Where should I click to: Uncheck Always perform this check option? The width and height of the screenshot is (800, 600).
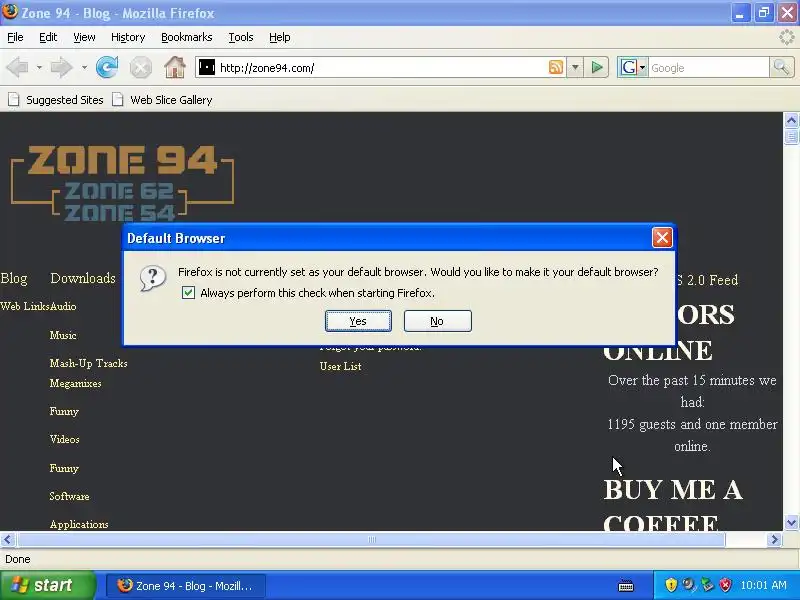pyautogui.click(x=188, y=293)
